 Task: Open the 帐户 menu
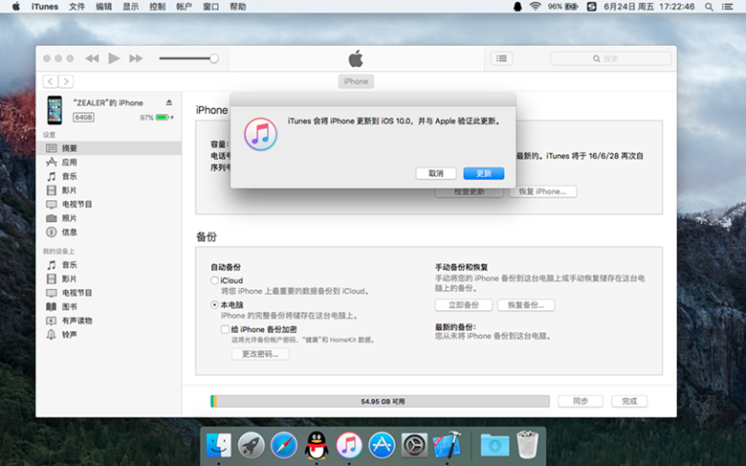[184, 7]
